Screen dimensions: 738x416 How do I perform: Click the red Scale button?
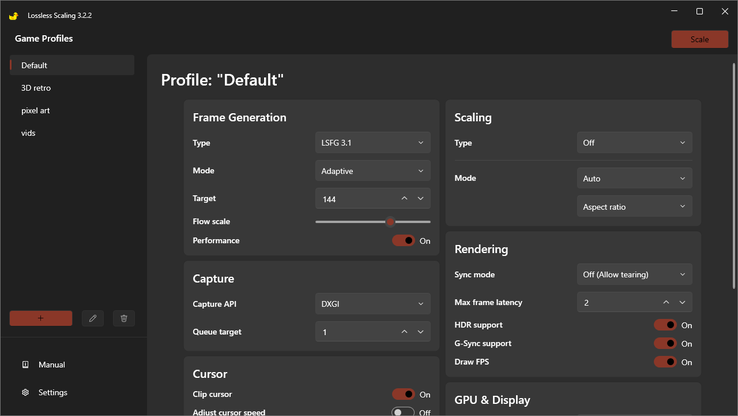click(x=699, y=40)
